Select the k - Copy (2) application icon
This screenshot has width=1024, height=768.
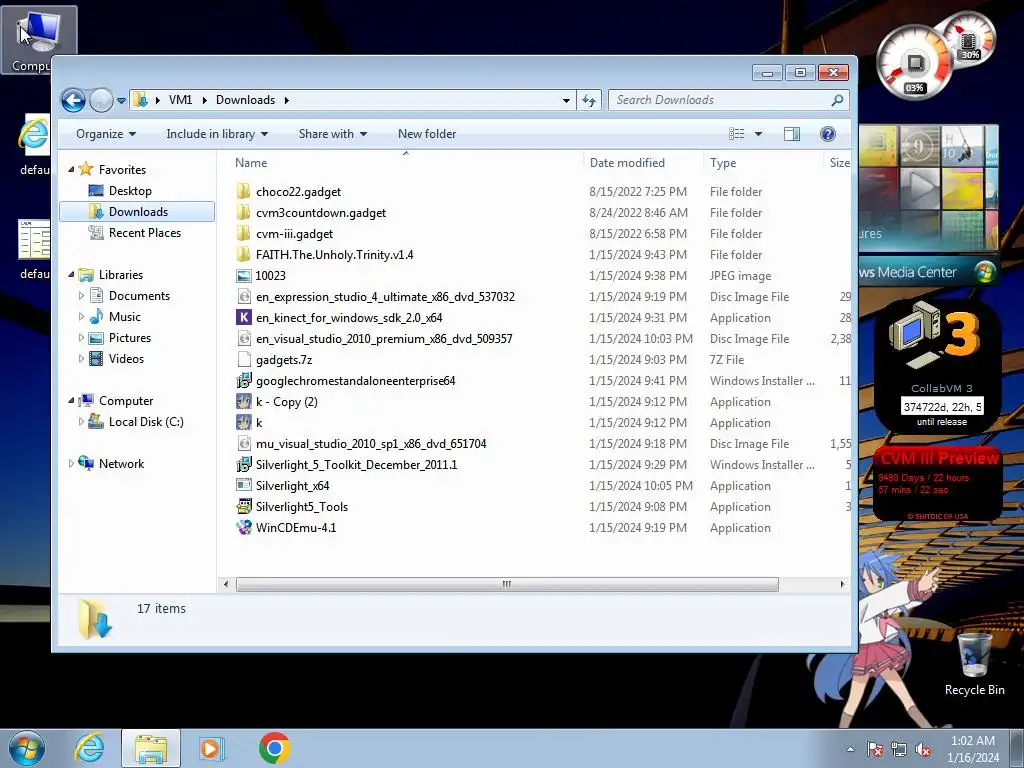pyautogui.click(x=244, y=402)
